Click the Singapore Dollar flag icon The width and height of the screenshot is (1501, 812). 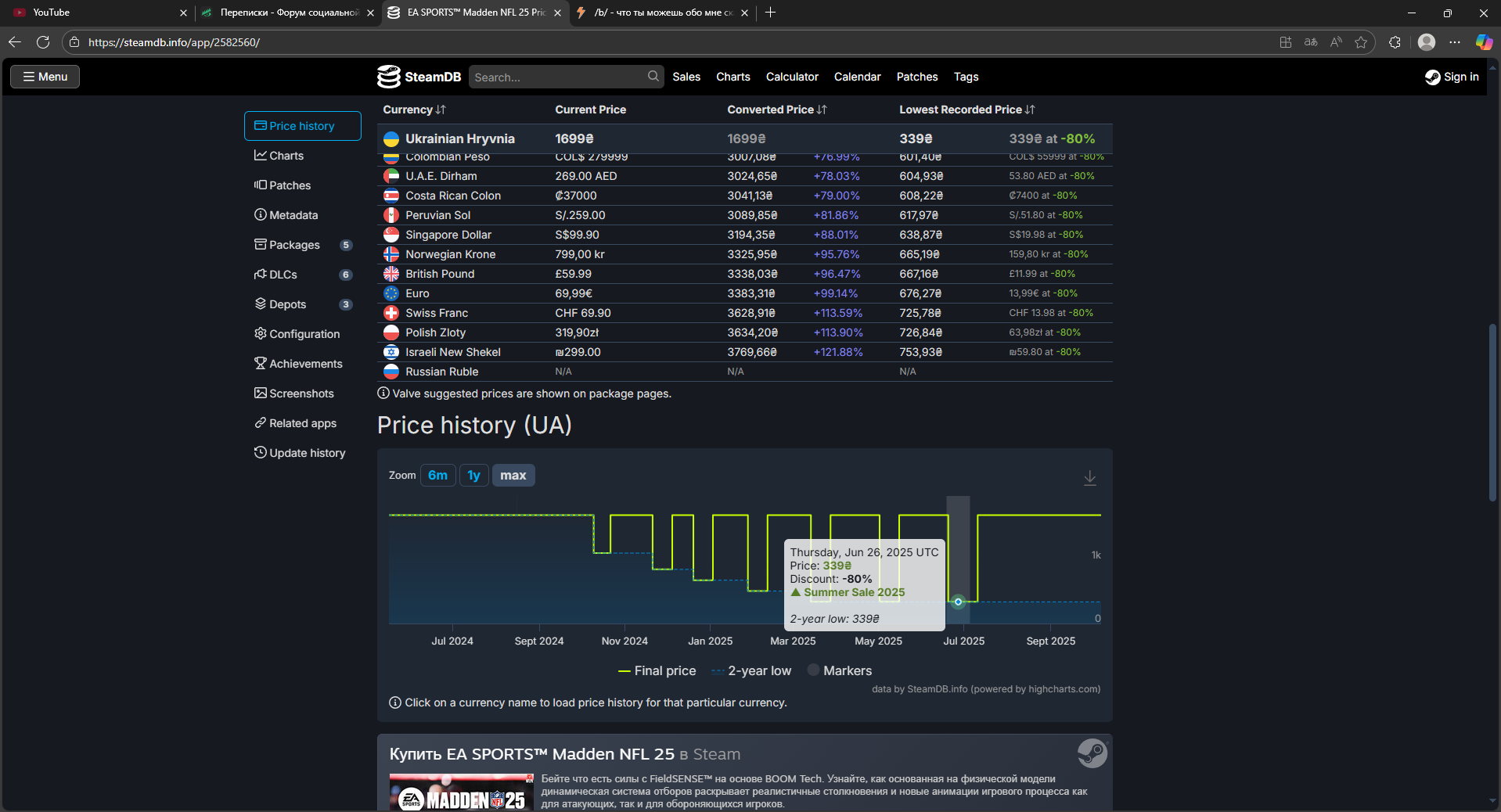[391, 235]
